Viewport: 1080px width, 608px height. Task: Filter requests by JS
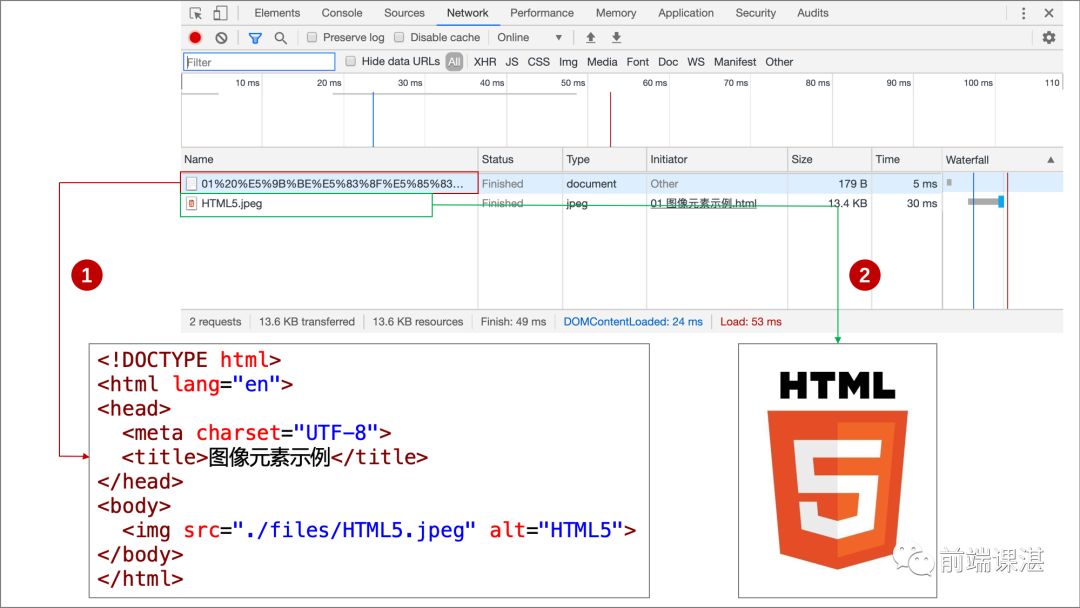[512, 62]
